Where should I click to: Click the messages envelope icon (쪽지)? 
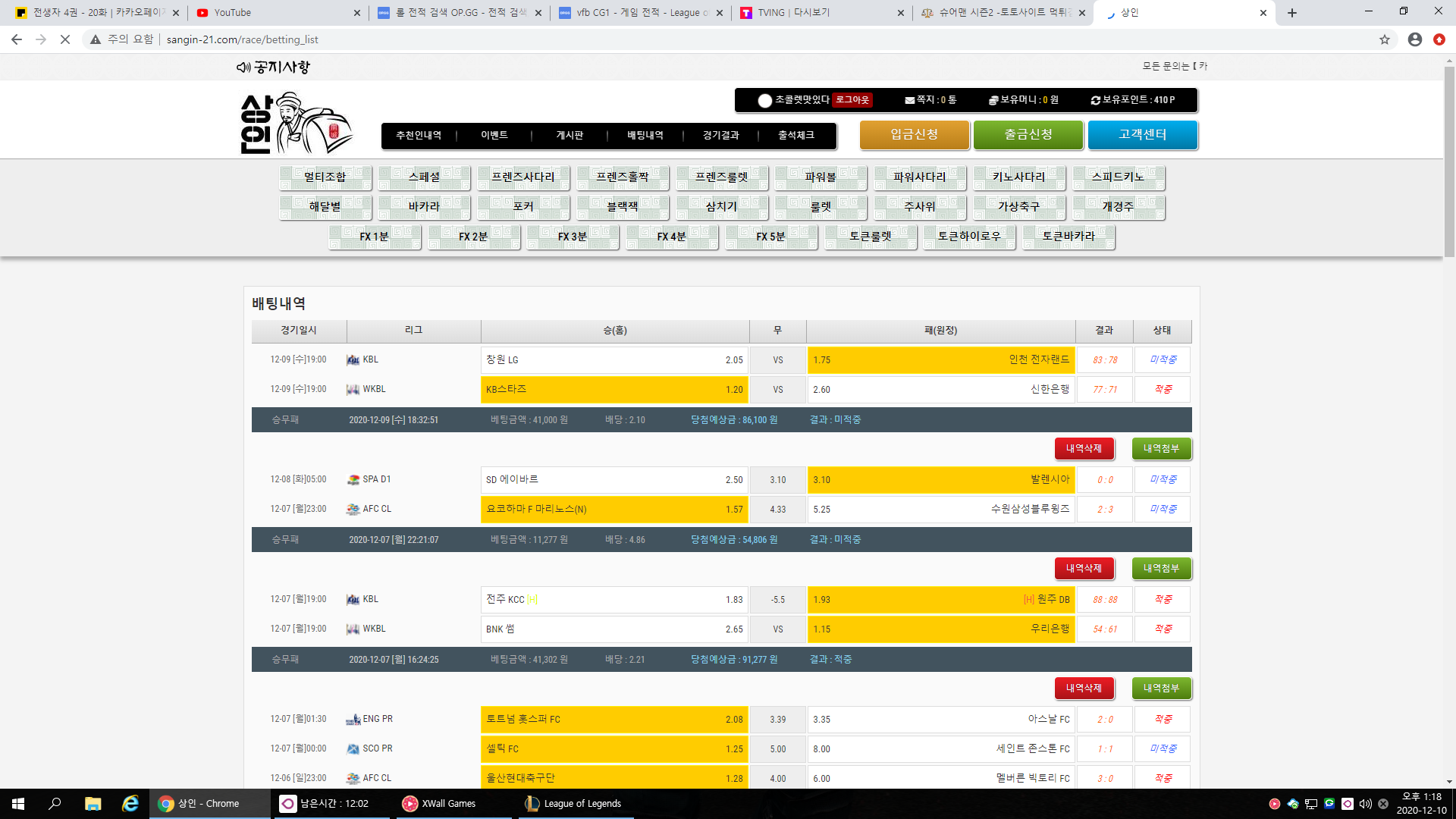tap(909, 100)
